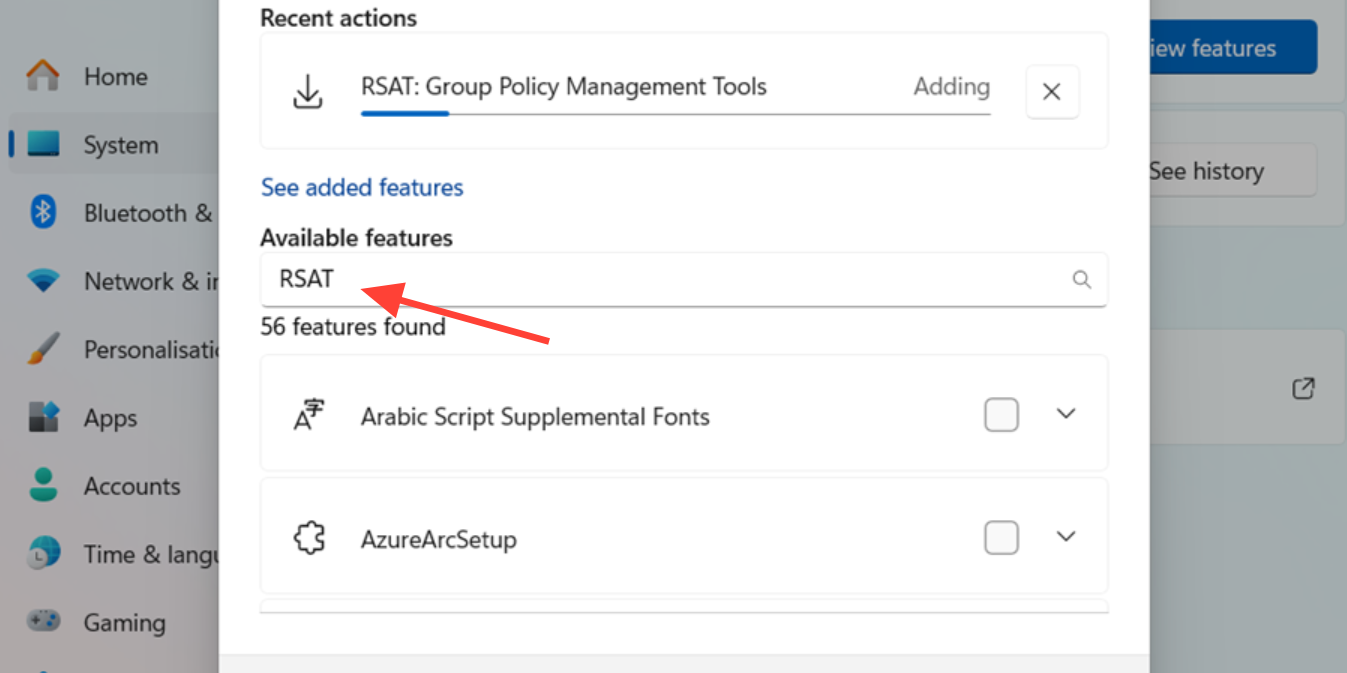Viewport: 1347px width, 673px height.
Task: Open Apps settings page
Action: [110, 418]
